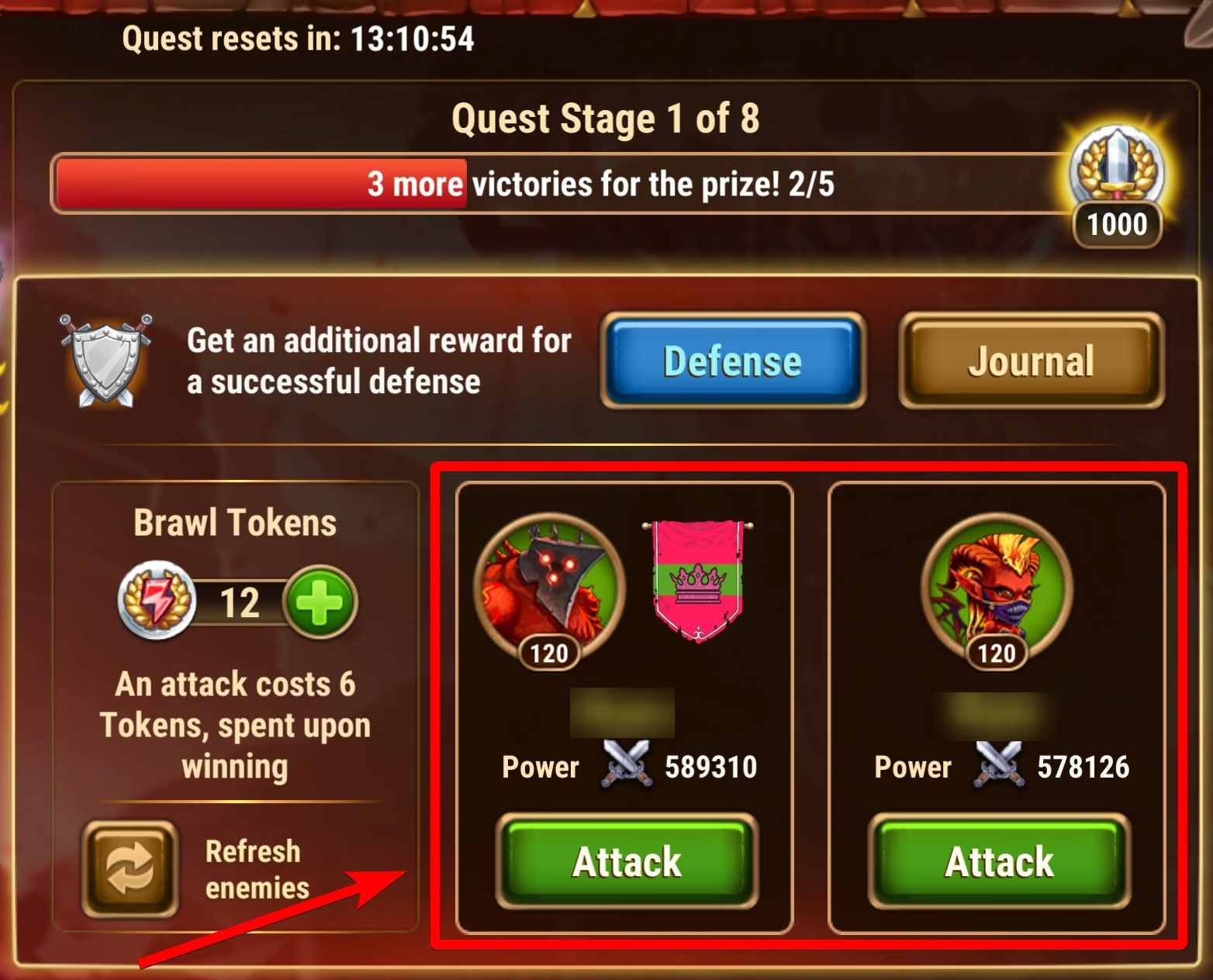The image size is (1213, 980).
Task: Select the shield with crossed swords icon
Action: pyautogui.click(x=106, y=360)
